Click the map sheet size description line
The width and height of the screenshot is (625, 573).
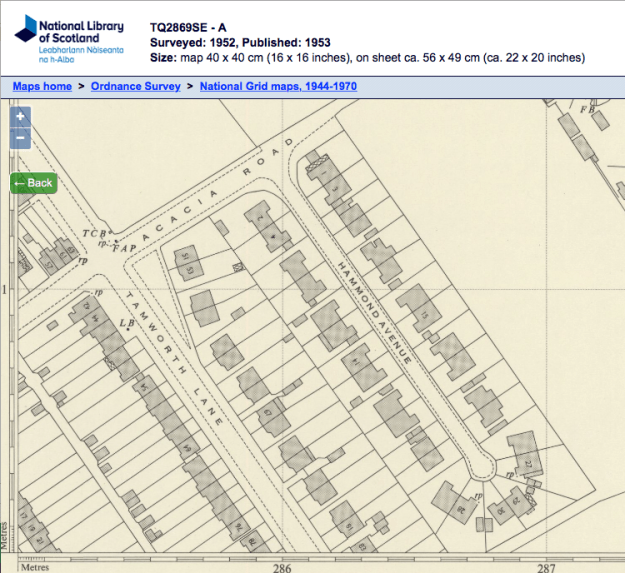point(367,58)
